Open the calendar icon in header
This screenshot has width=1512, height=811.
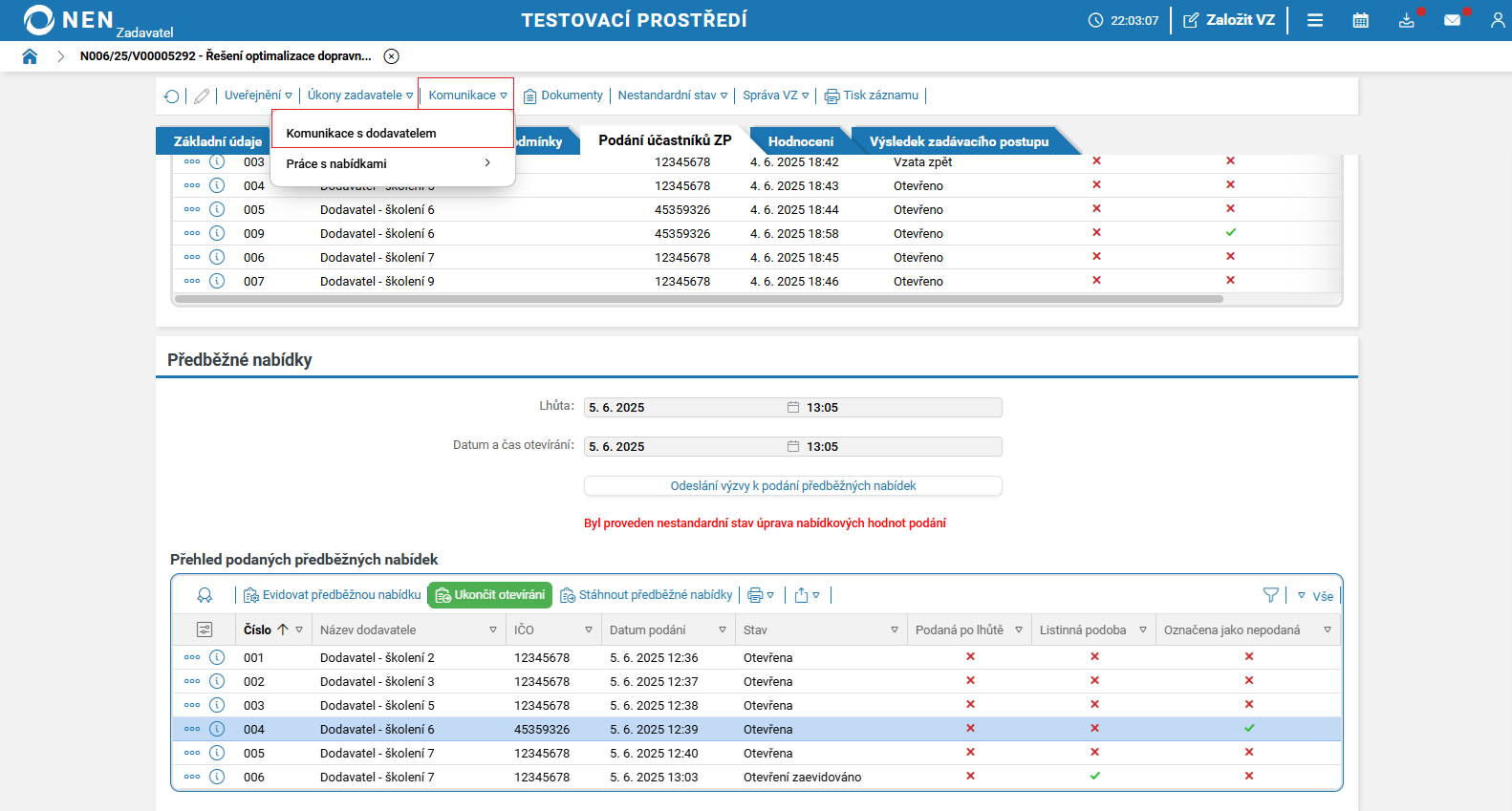(x=1360, y=20)
